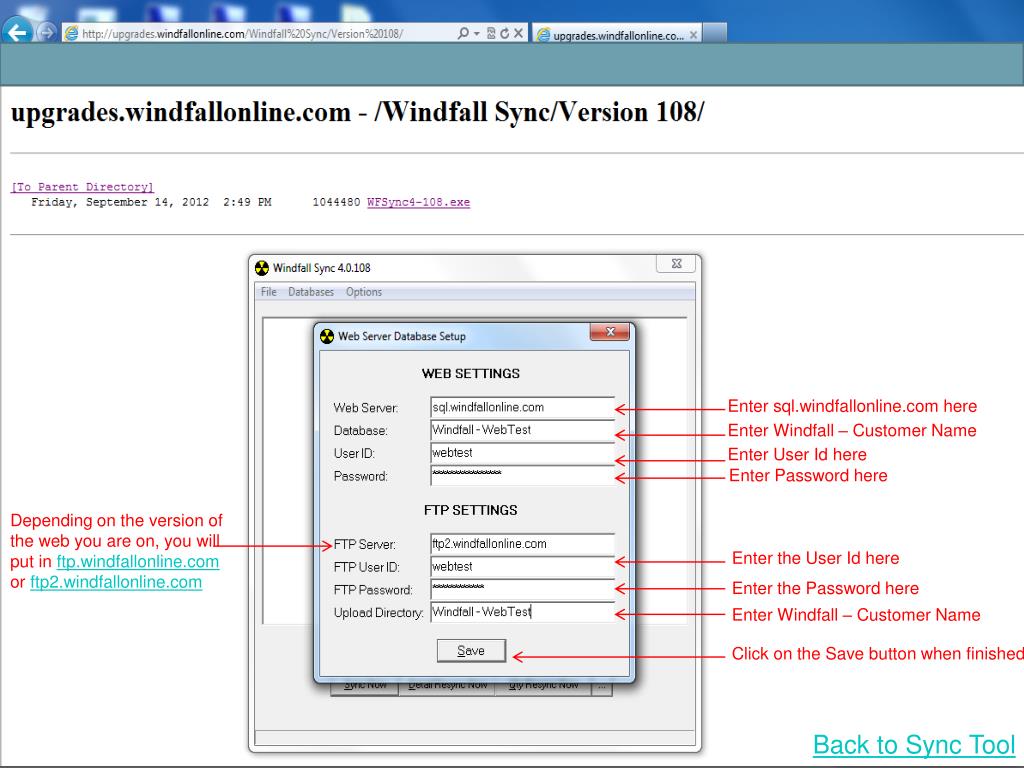Click the Database input field
1024x768 pixels.
coord(522,430)
